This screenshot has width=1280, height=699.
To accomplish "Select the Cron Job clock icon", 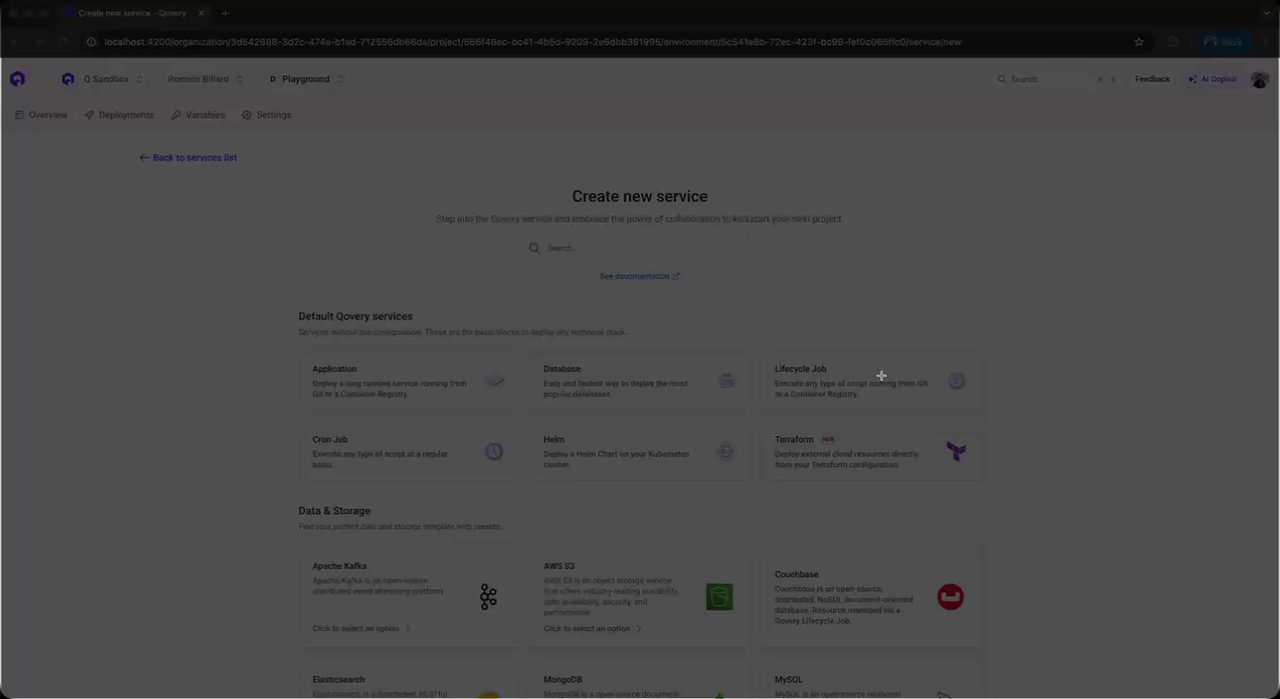I will coord(494,452).
